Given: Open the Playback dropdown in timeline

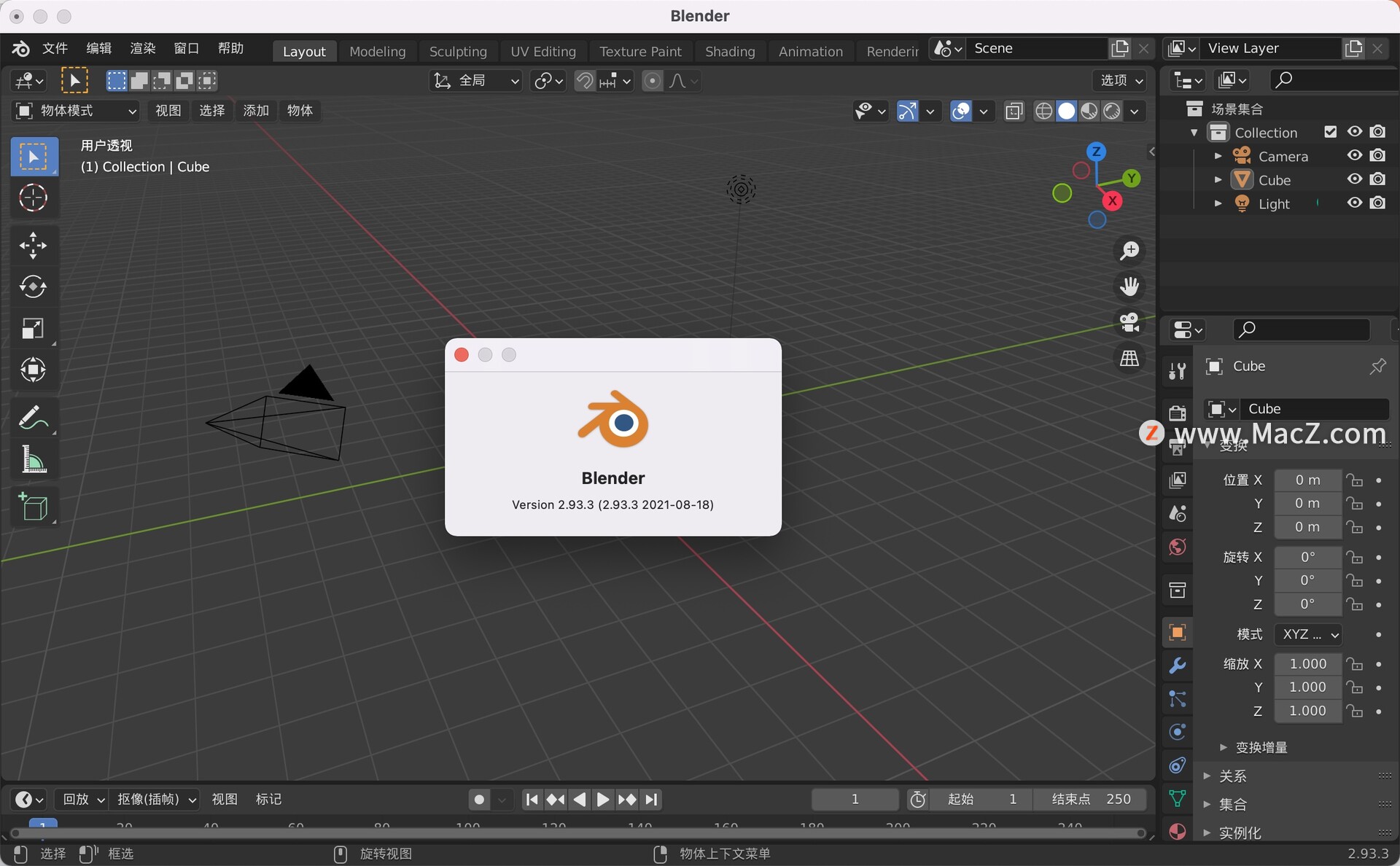Looking at the screenshot, I should point(83,800).
